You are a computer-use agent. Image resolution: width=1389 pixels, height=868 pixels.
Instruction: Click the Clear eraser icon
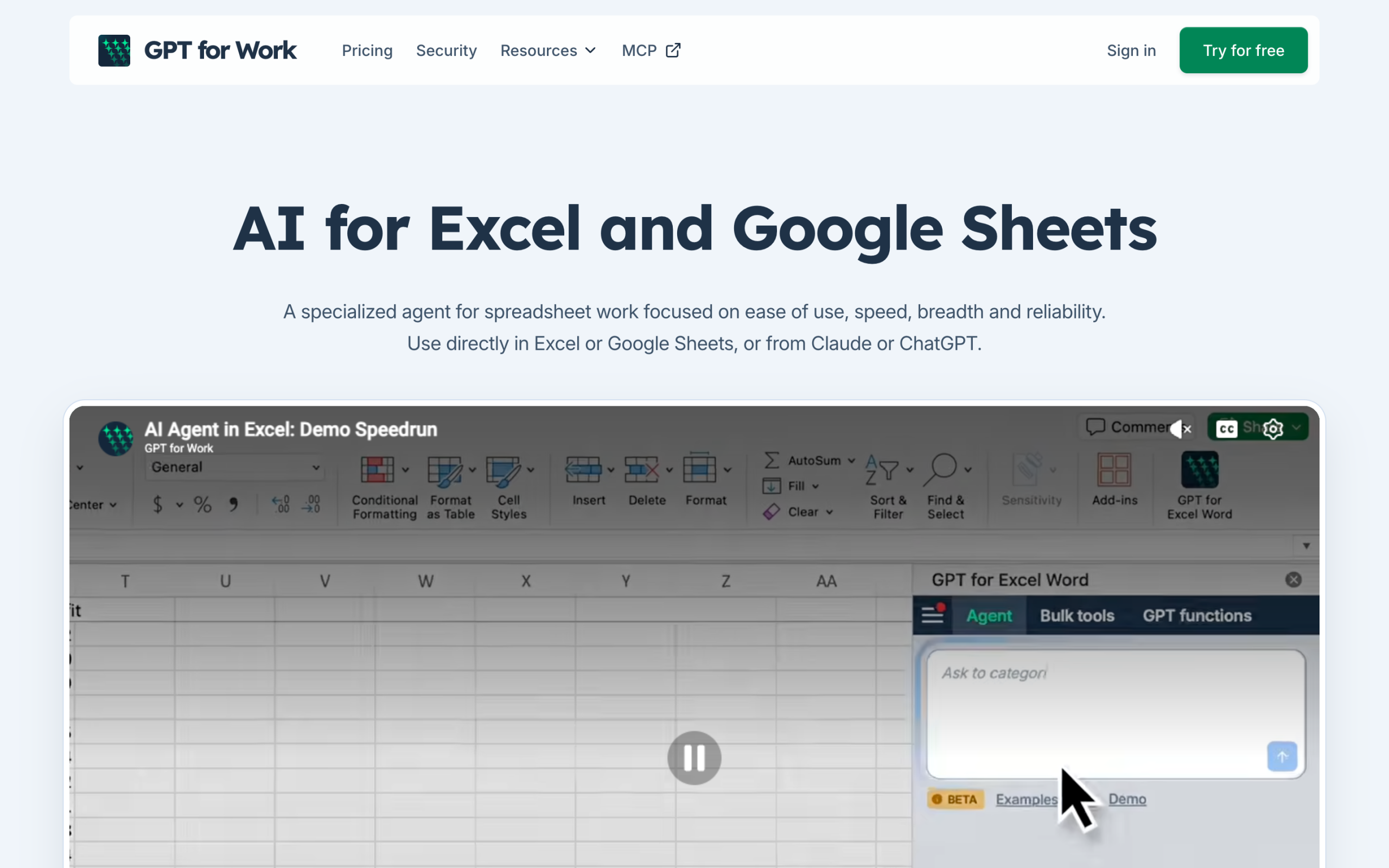click(x=772, y=512)
